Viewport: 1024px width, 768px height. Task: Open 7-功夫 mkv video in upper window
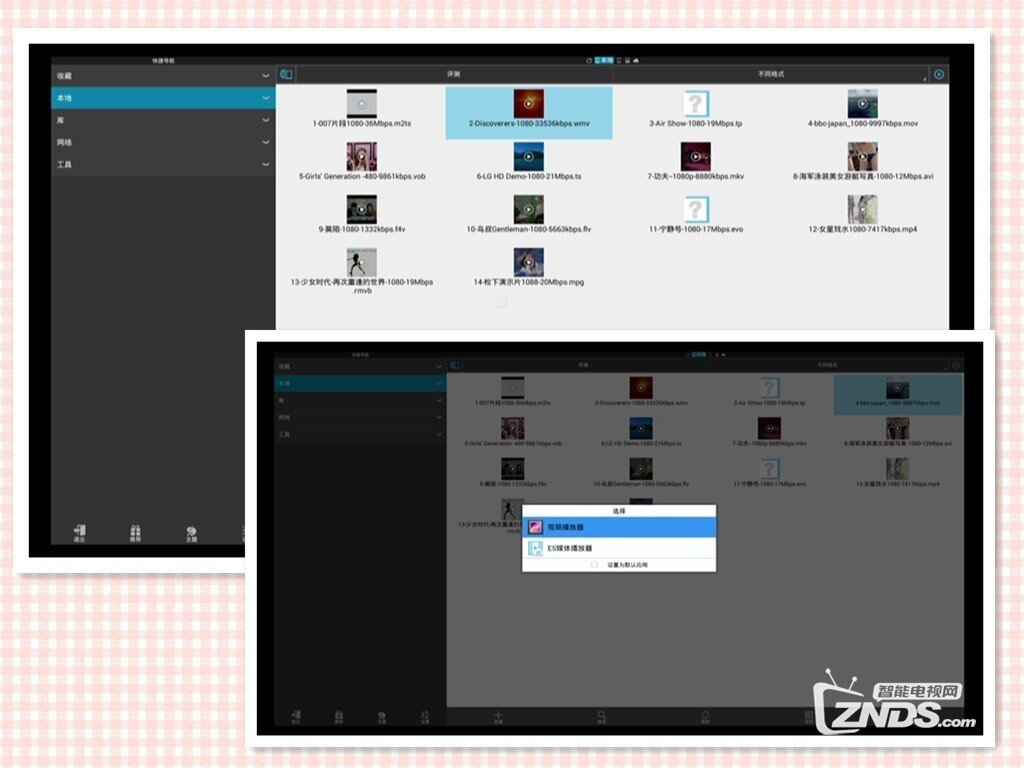coord(696,162)
